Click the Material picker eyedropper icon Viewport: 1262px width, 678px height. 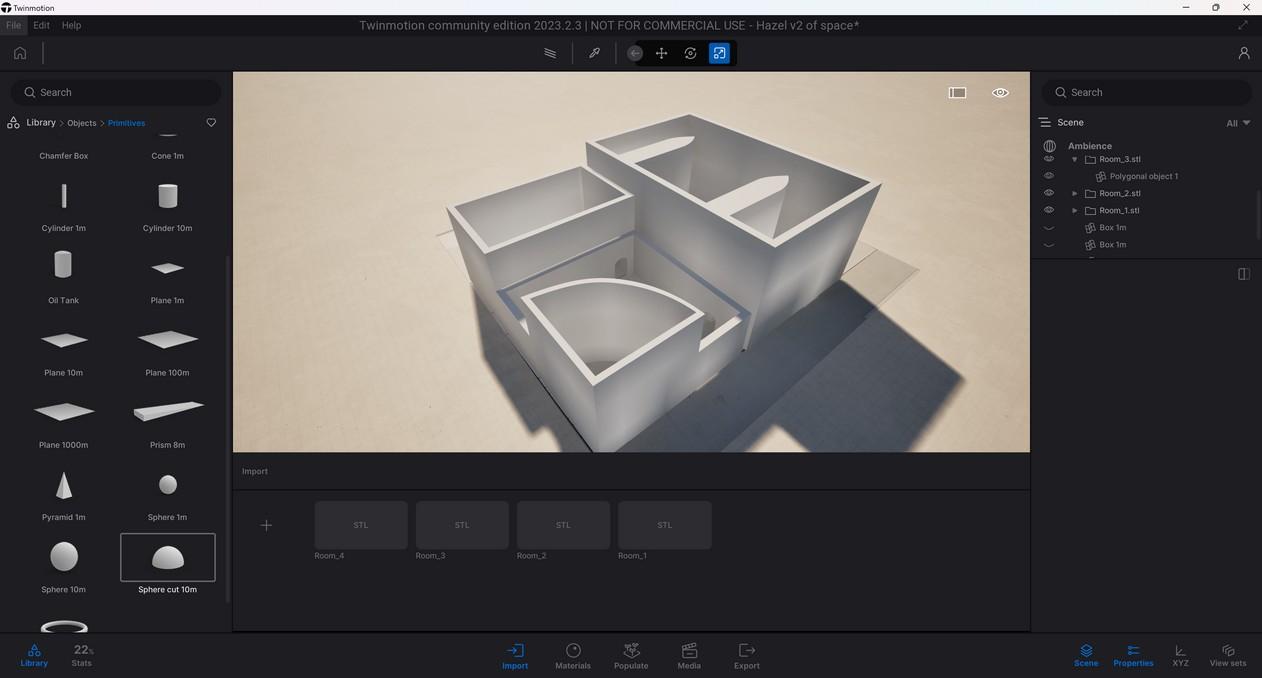pos(594,53)
